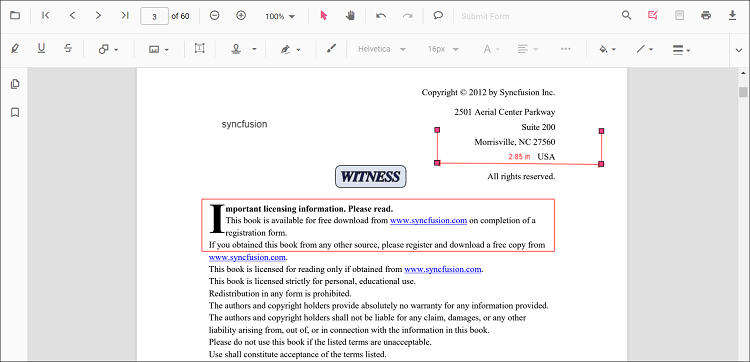Redo the last action
This screenshot has height=362, width=750.
(408, 16)
